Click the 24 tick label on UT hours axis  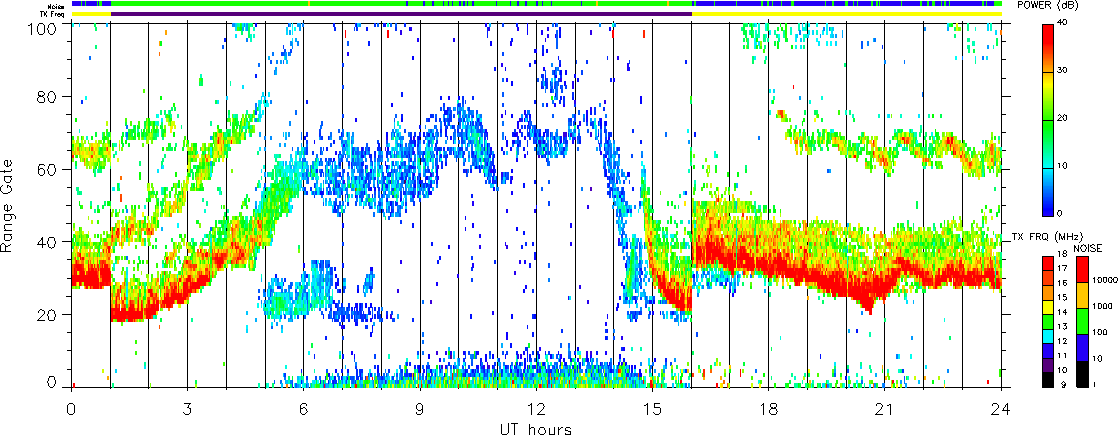[1001, 409]
